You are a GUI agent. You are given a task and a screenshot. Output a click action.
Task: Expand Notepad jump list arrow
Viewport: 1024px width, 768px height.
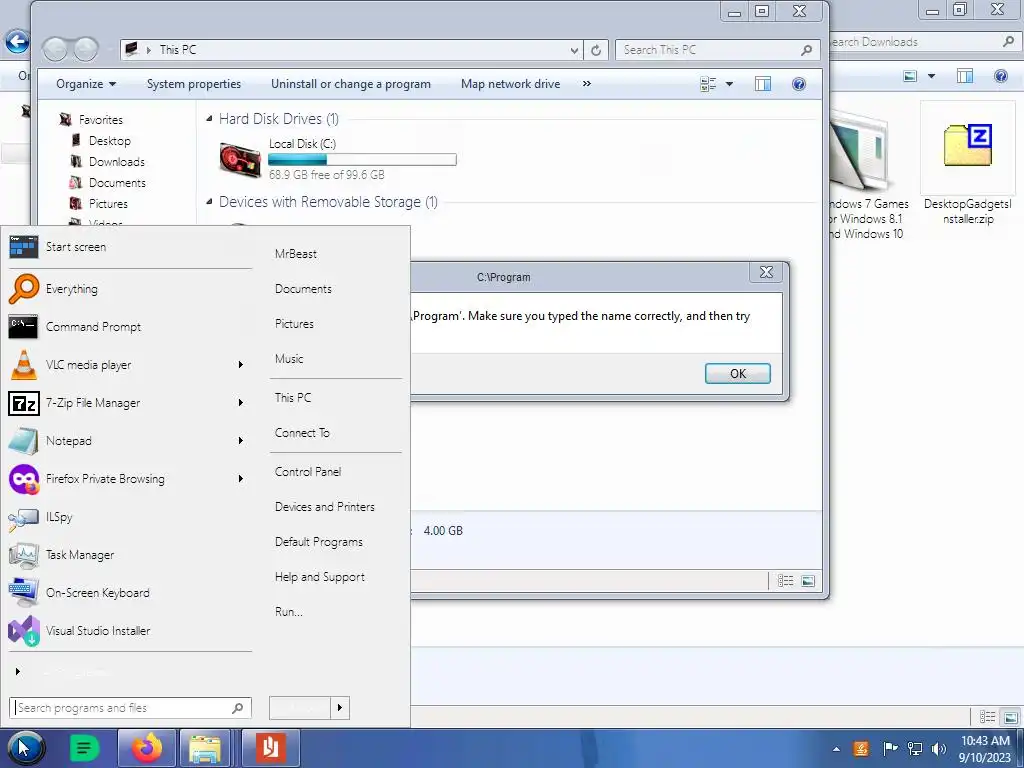click(240, 441)
